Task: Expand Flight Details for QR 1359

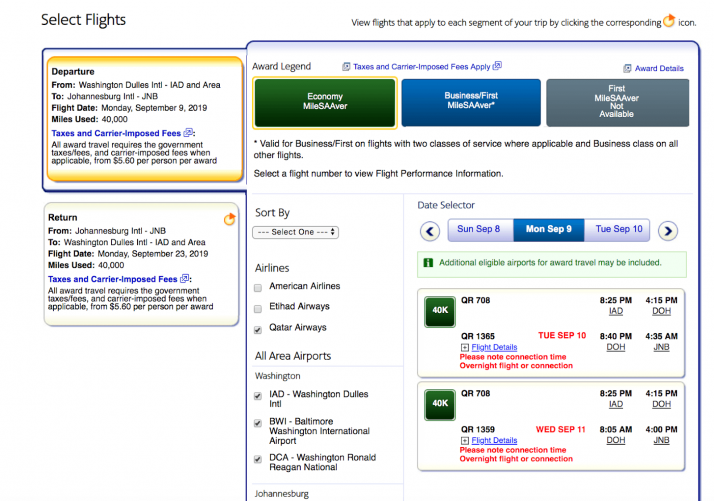Action: pyautogui.click(x=494, y=440)
